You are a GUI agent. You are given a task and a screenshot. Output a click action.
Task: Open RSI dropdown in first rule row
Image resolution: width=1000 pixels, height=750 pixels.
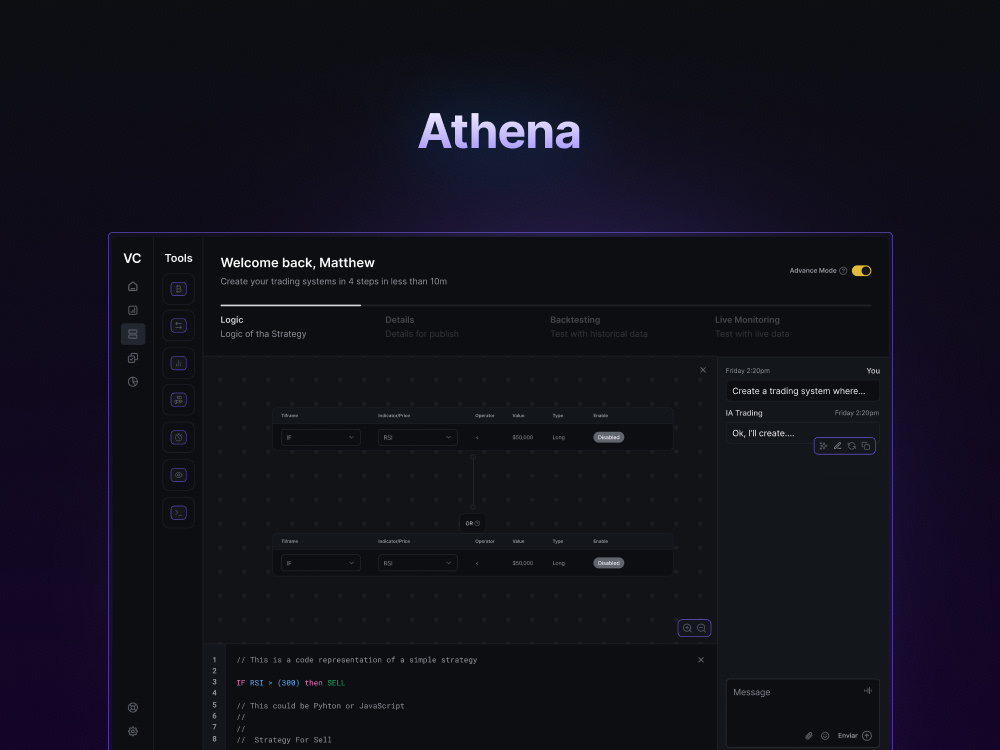tap(418, 438)
